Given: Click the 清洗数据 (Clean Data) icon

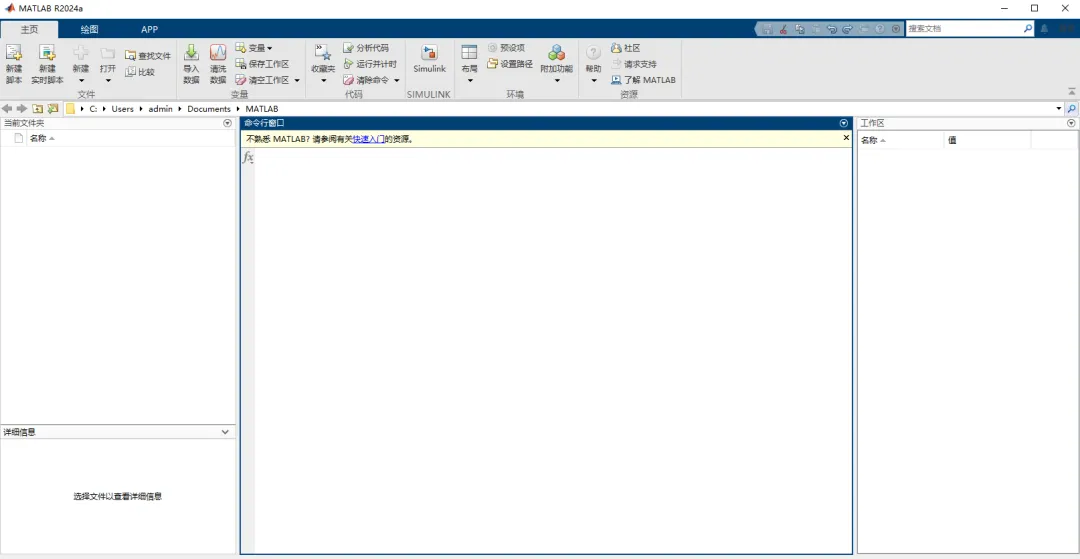Looking at the screenshot, I should [x=218, y=52].
